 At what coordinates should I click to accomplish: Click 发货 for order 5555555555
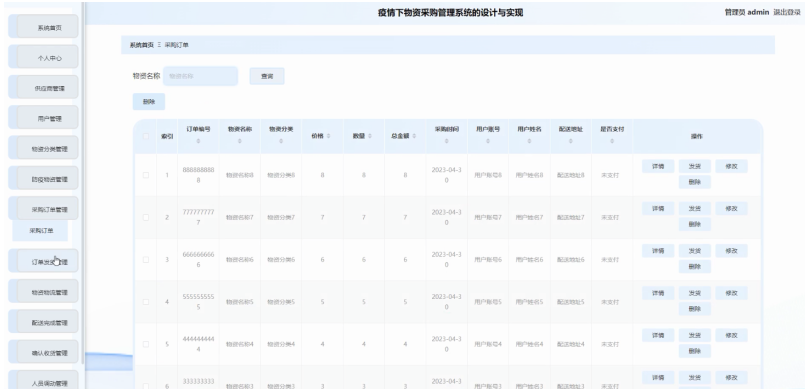click(x=695, y=293)
